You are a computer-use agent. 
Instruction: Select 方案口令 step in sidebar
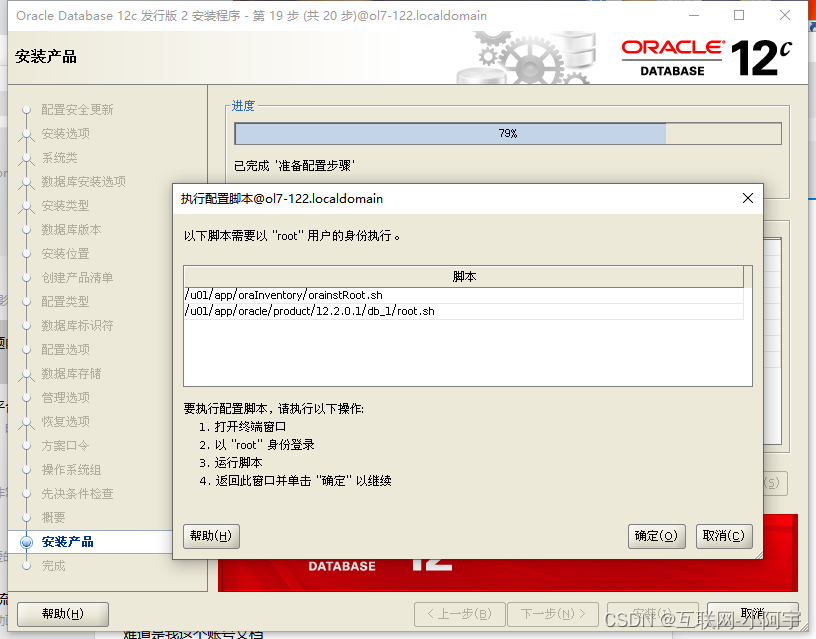(x=66, y=446)
